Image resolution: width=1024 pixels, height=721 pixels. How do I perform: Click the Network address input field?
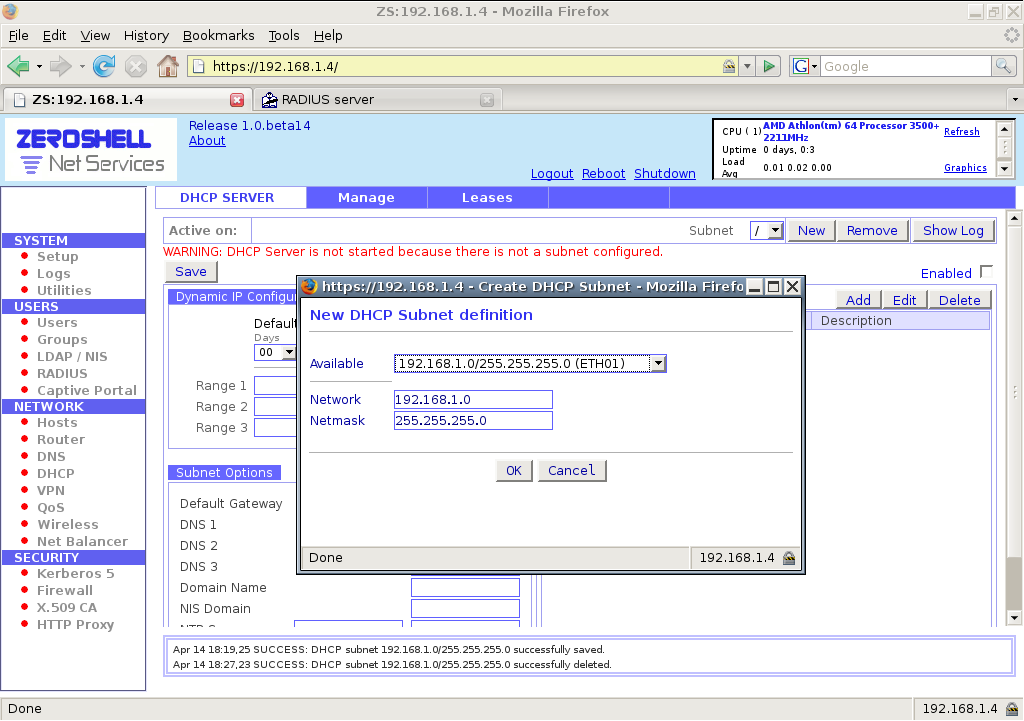[x=473, y=400]
